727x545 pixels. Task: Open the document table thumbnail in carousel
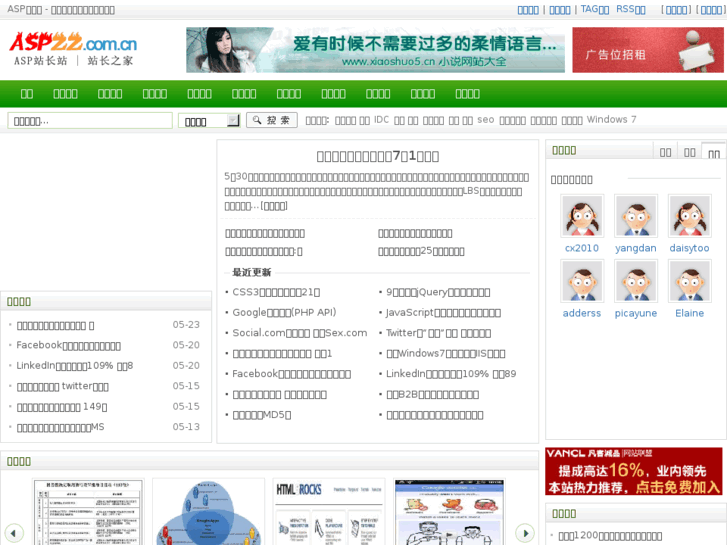(89, 512)
